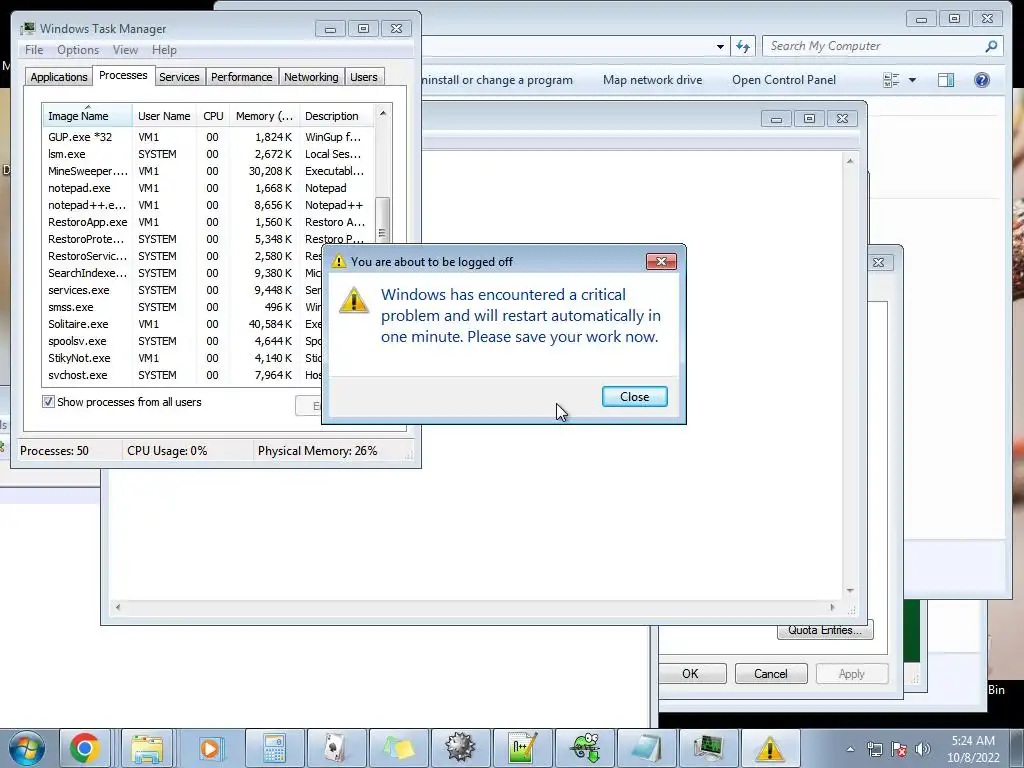
Task: Launch Windows Media Player from taskbar
Action: [210, 748]
